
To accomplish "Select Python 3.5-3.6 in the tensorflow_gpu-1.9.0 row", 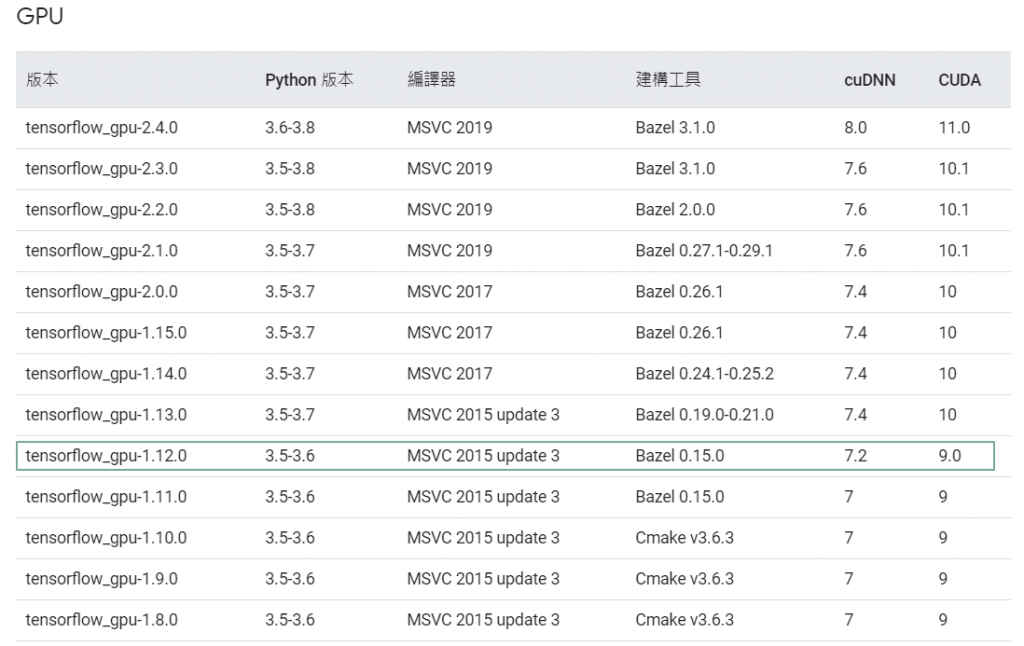I will (x=290, y=579).
